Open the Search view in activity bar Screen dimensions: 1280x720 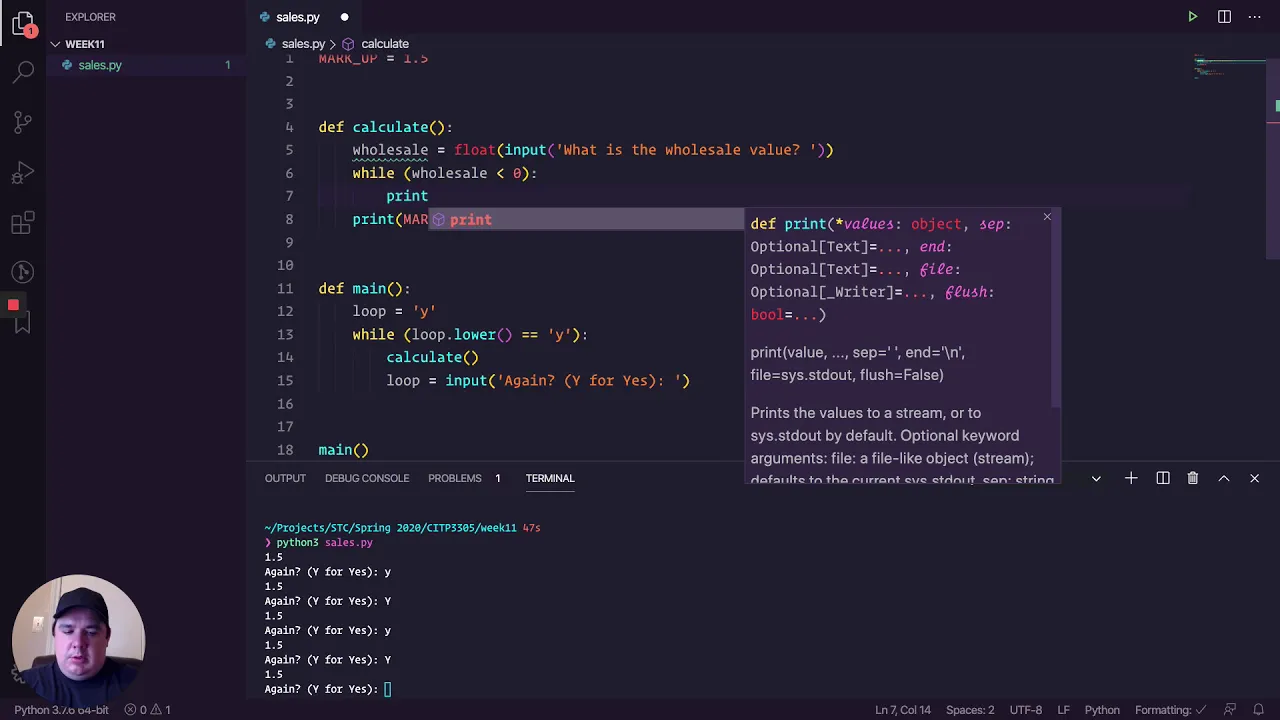click(23, 72)
